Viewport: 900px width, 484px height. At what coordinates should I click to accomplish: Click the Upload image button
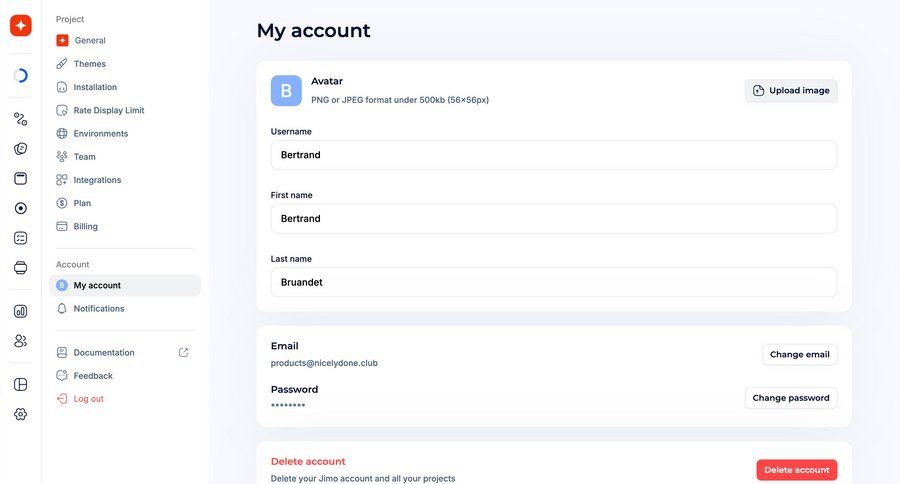(791, 91)
